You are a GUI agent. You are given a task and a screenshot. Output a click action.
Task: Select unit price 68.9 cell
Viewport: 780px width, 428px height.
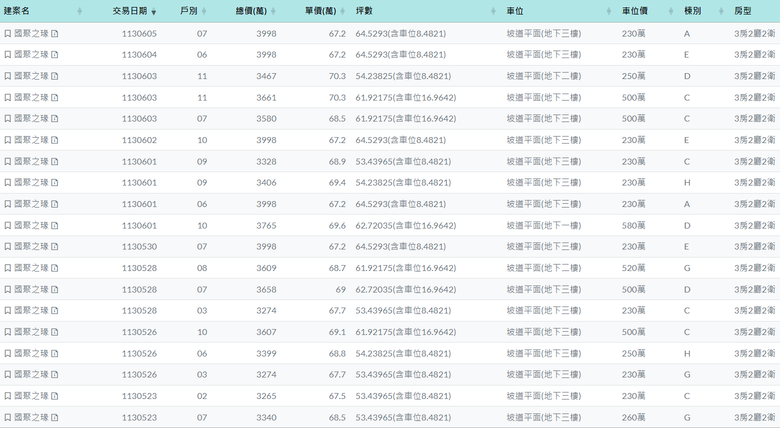click(x=337, y=162)
